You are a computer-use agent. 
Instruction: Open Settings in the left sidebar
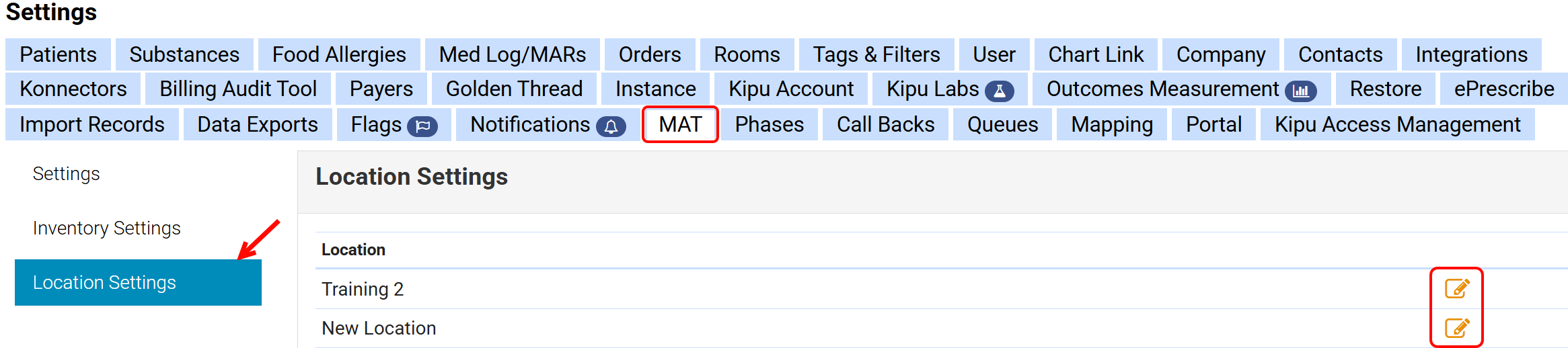pos(67,174)
